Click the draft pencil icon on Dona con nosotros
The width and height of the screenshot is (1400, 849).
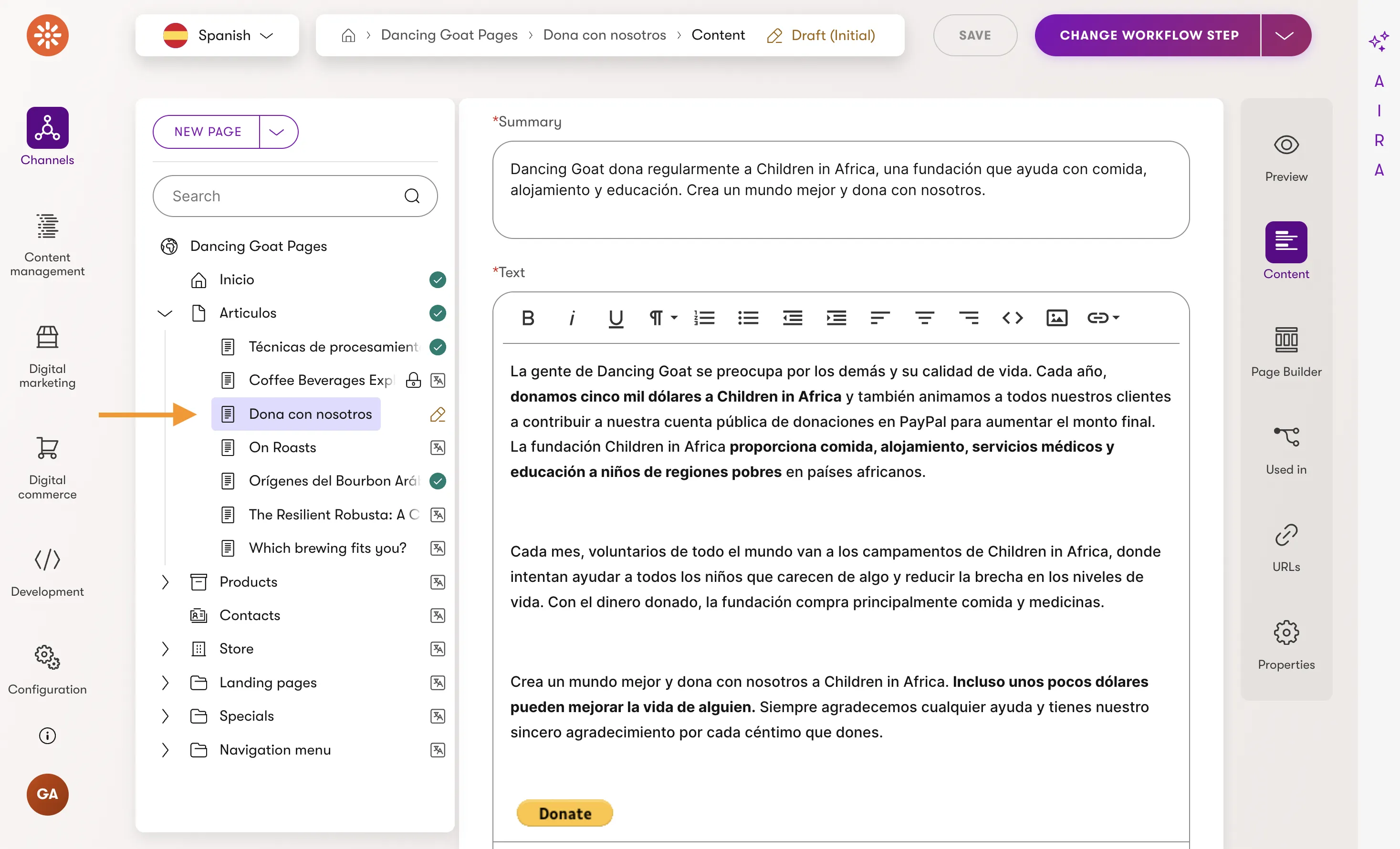tap(438, 414)
